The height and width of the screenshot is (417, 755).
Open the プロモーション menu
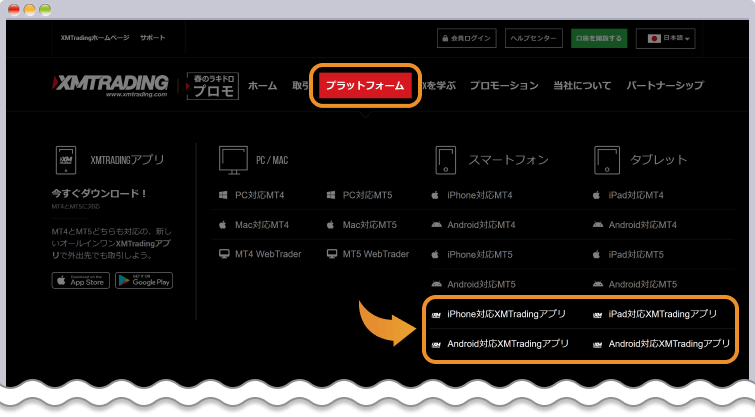504,86
